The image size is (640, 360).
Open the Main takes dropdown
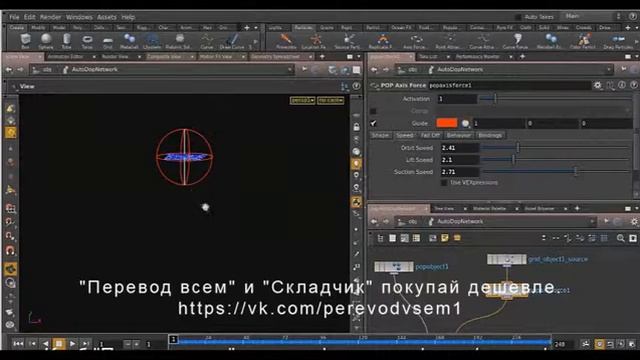592,16
